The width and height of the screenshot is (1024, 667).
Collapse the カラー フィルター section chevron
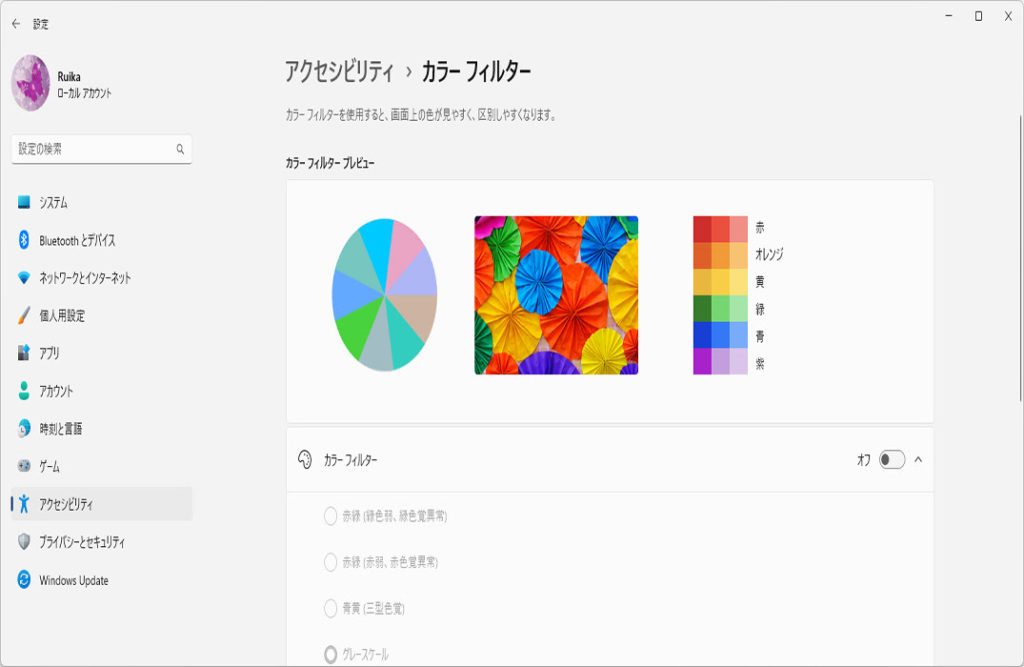coord(918,460)
